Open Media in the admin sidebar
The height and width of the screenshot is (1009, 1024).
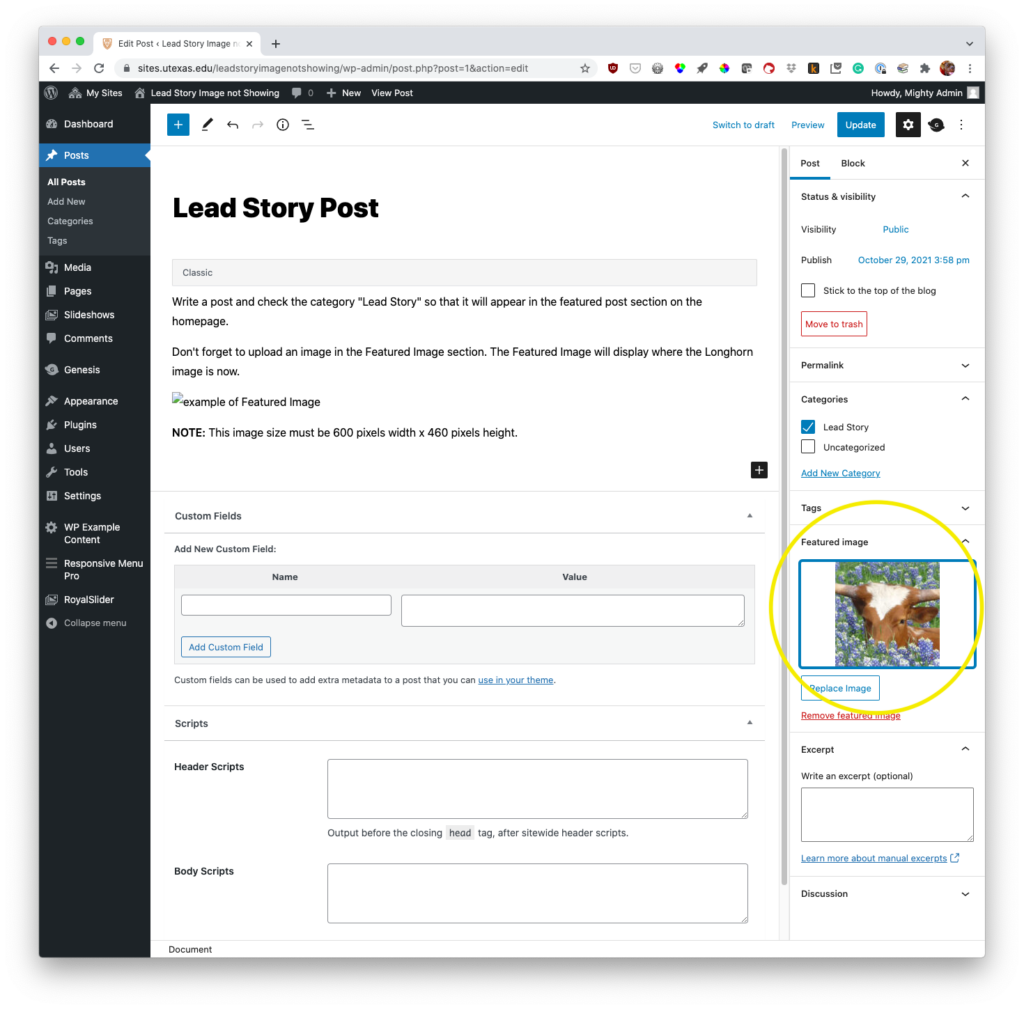click(x=77, y=267)
